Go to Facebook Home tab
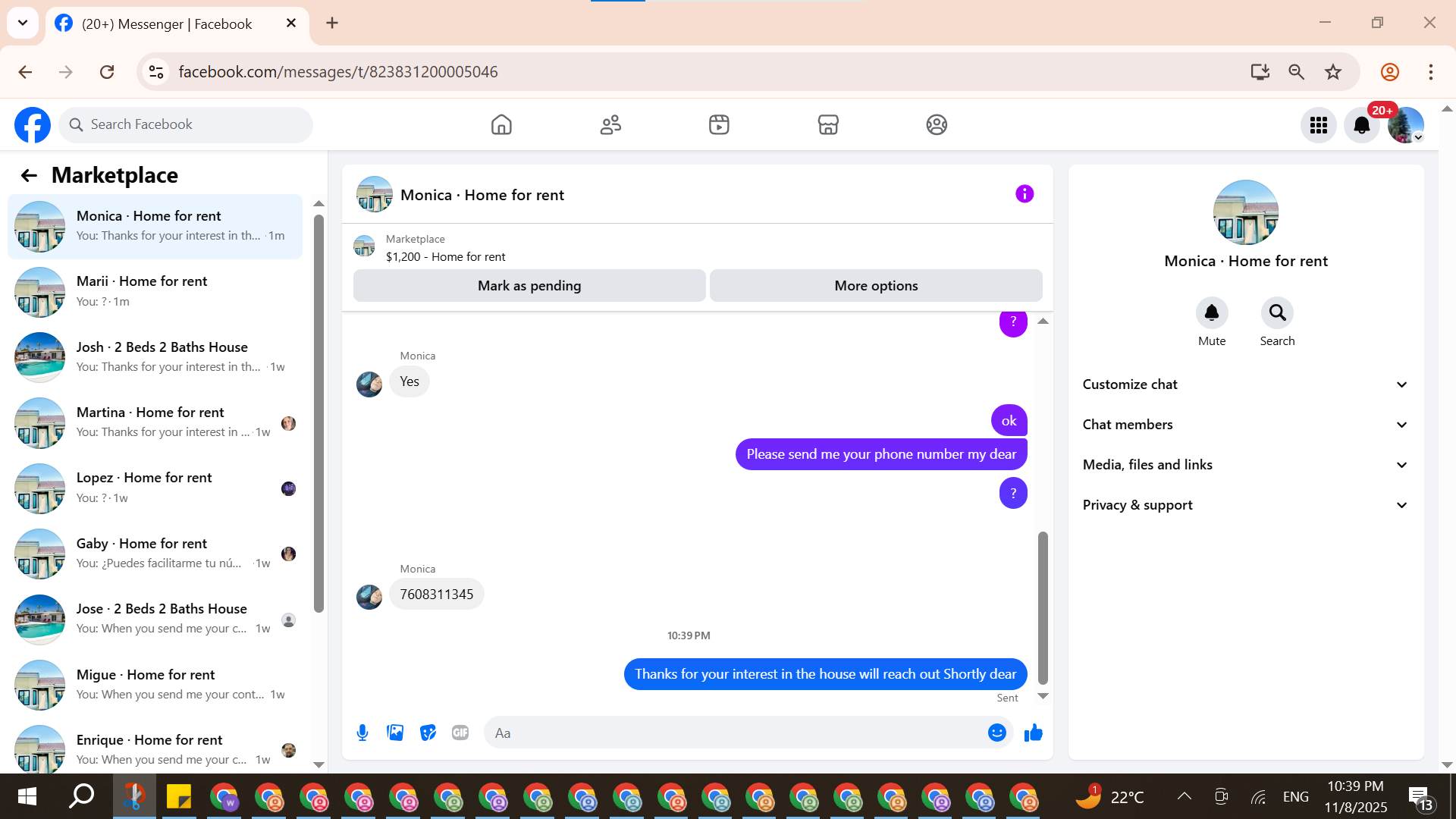The image size is (1456, 819). (x=501, y=125)
